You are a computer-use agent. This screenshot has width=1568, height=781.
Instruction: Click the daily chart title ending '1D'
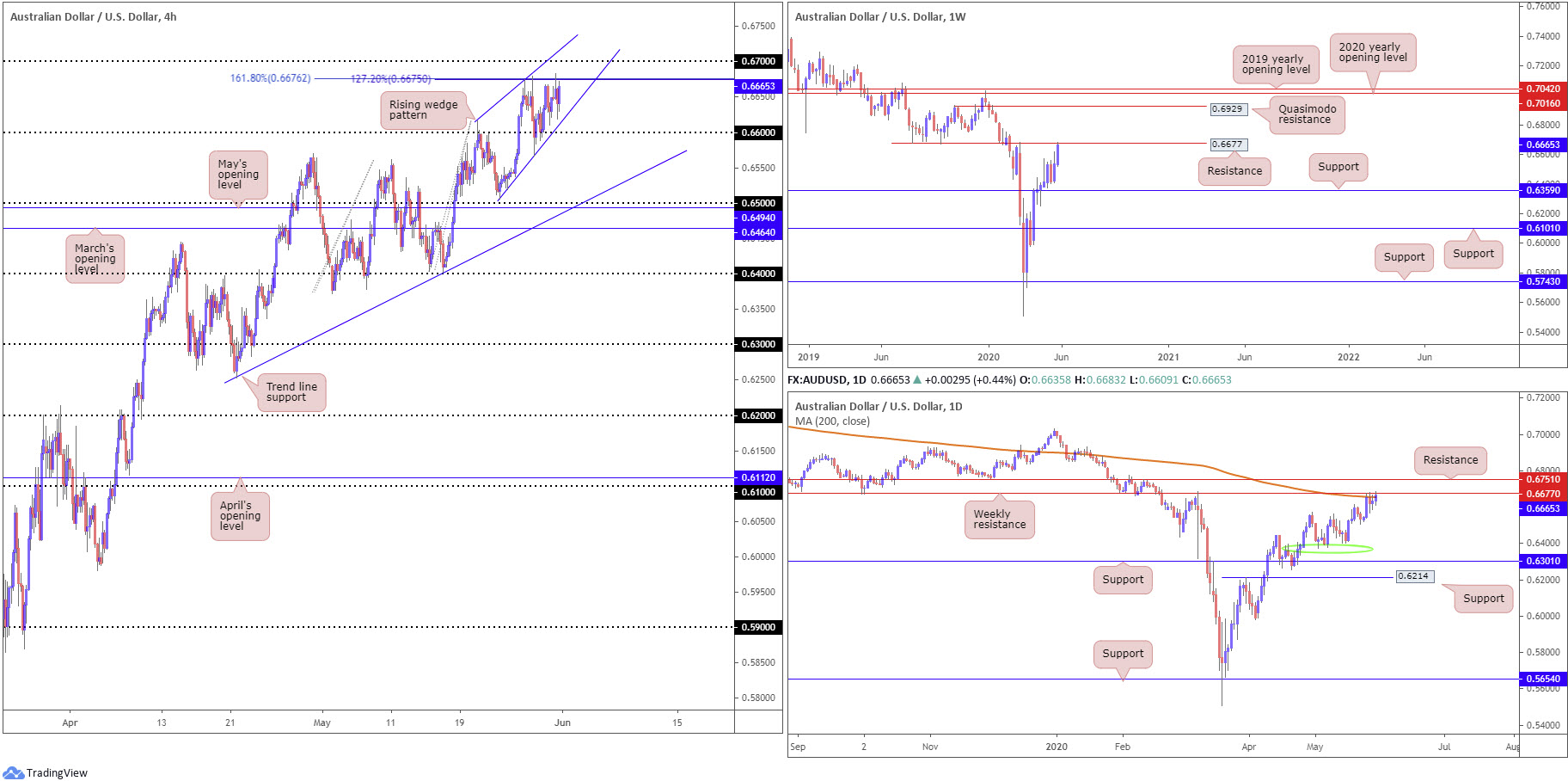click(879, 406)
